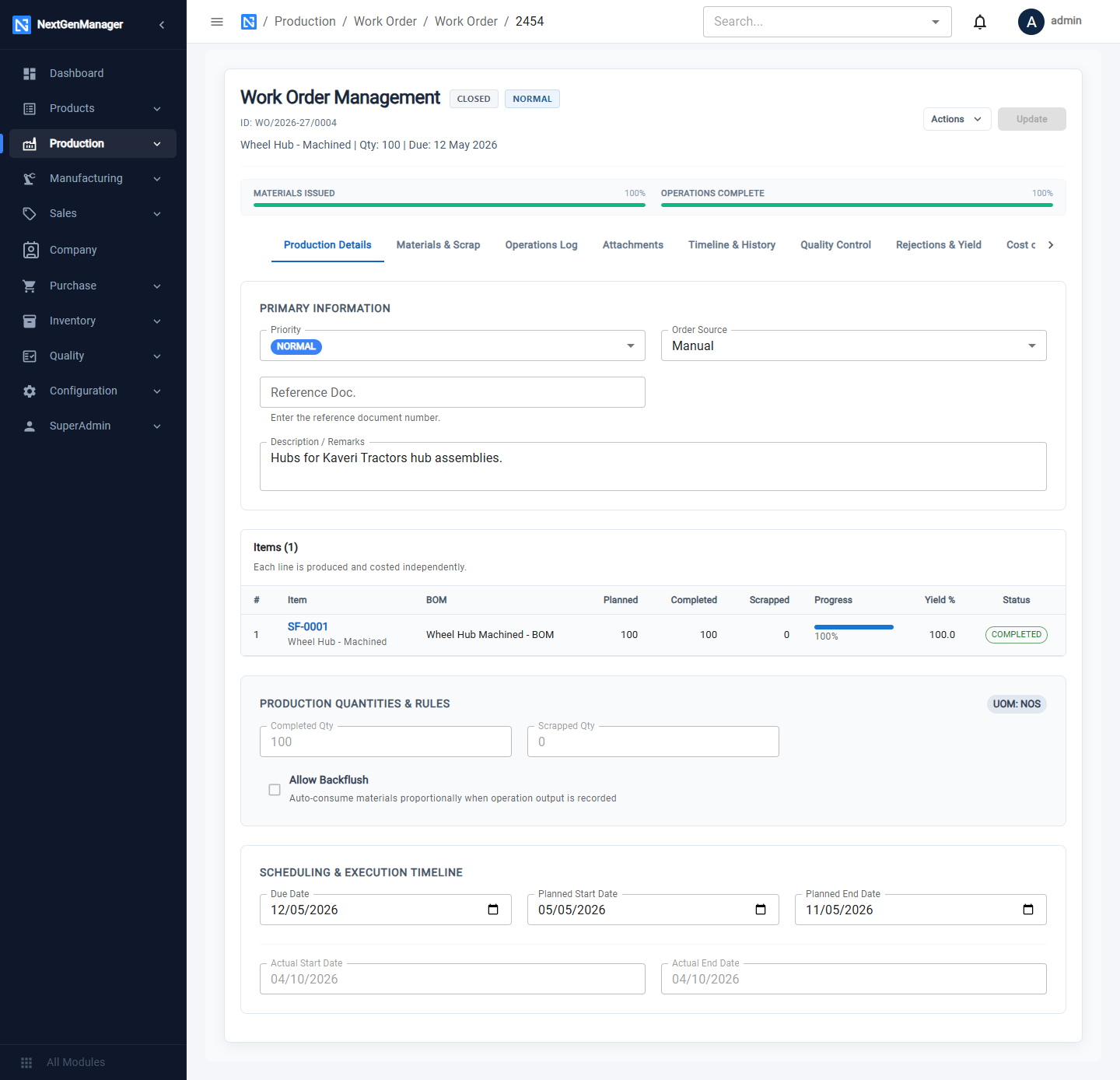Screen dimensions: 1120x1080
Task: Click the Reference Doc. input field
Action: (x=453, y=392)
